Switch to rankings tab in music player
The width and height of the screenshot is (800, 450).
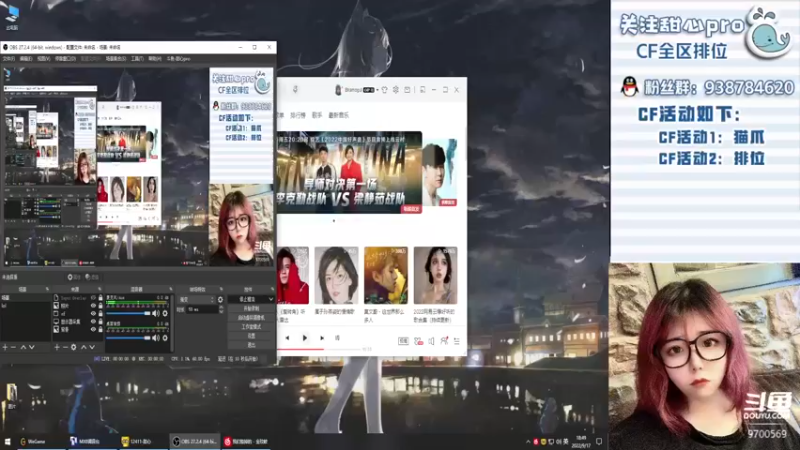(298, 115)
